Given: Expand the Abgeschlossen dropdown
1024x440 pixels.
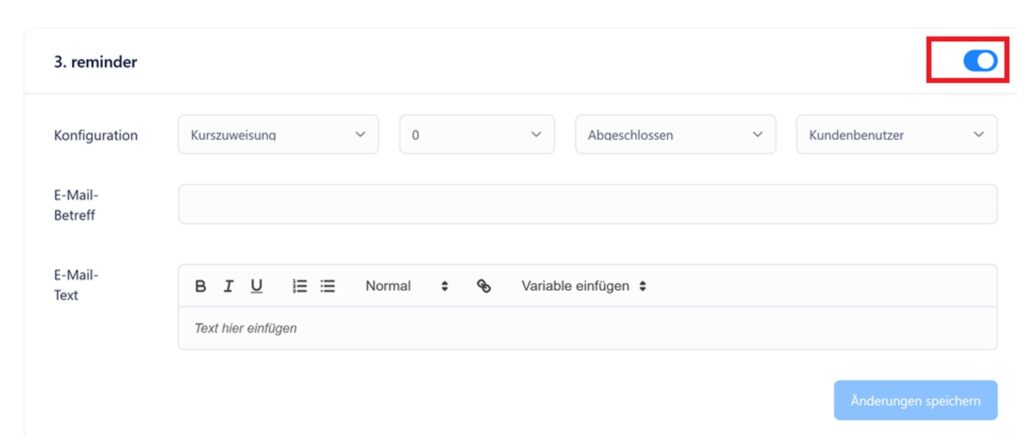Looking at the screenshot, I should [675, 134].
